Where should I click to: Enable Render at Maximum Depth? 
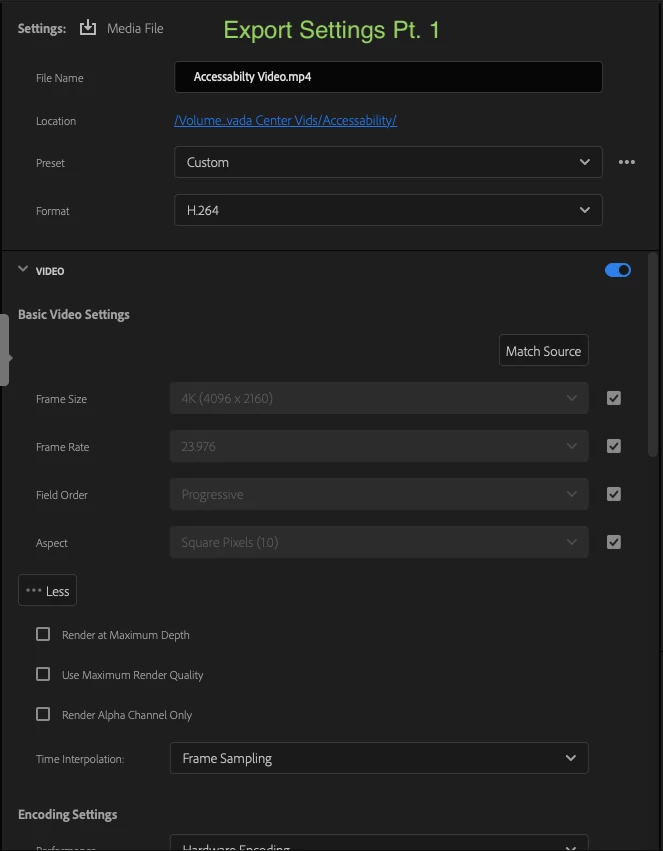(x=43, y=634)
